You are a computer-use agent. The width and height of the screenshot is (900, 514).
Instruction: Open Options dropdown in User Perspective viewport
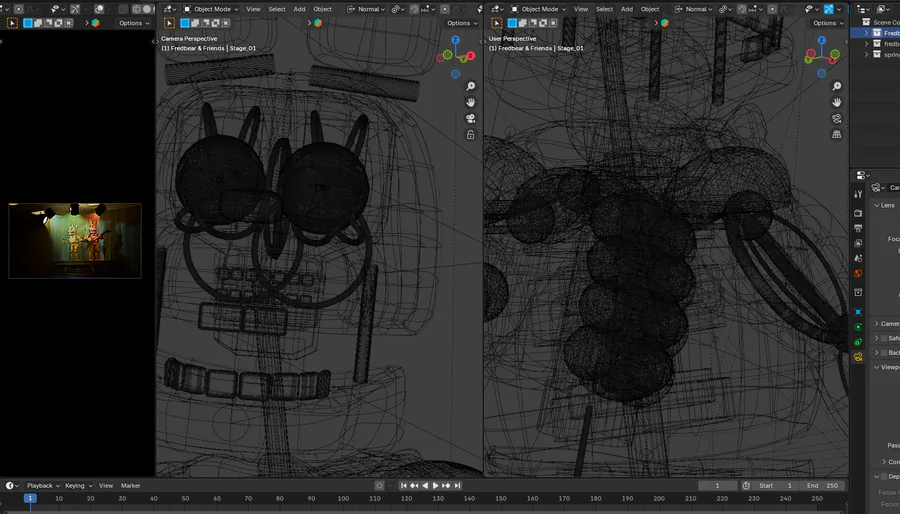(828, 23)
